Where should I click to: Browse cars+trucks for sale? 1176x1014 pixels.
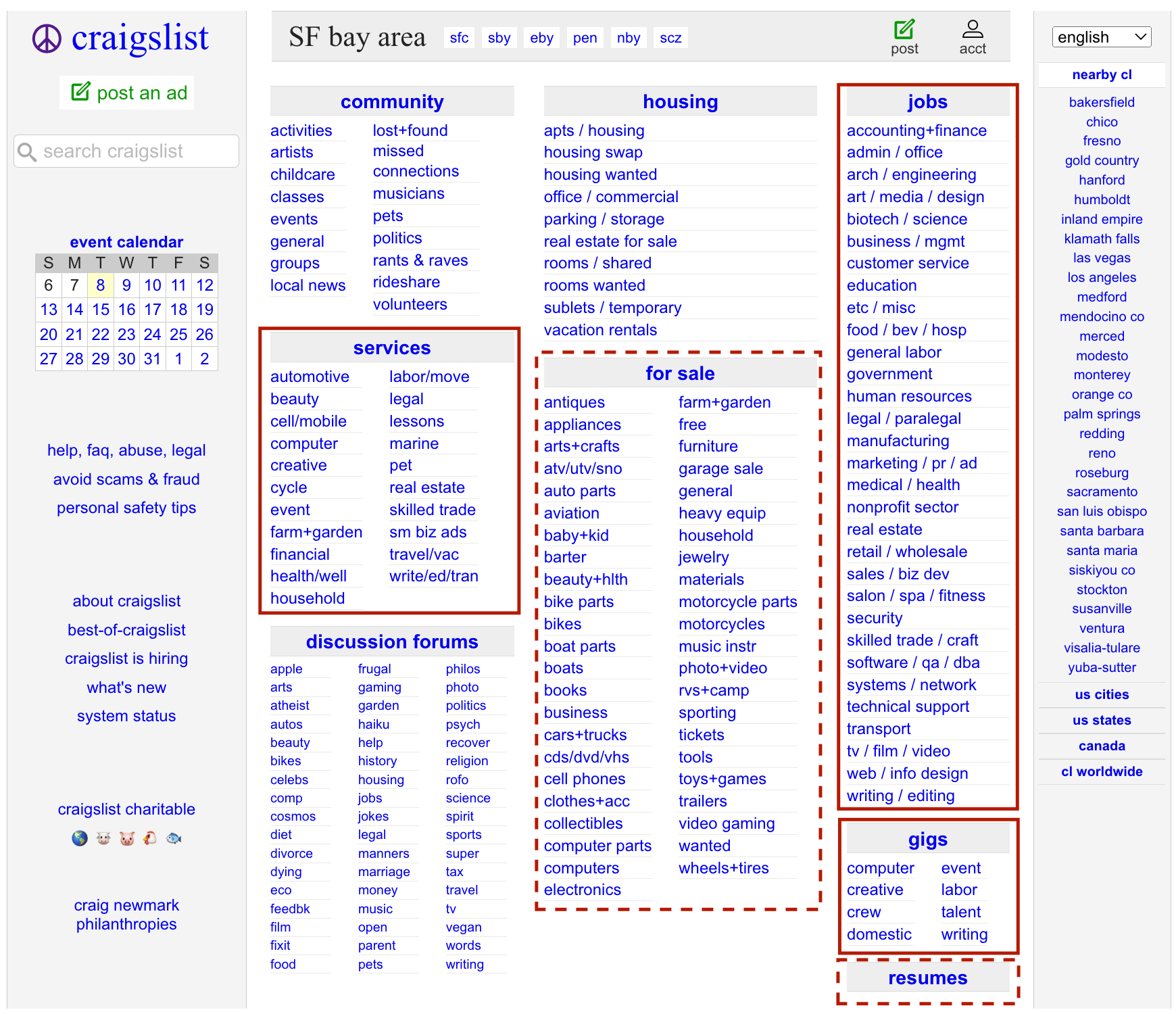585,735
